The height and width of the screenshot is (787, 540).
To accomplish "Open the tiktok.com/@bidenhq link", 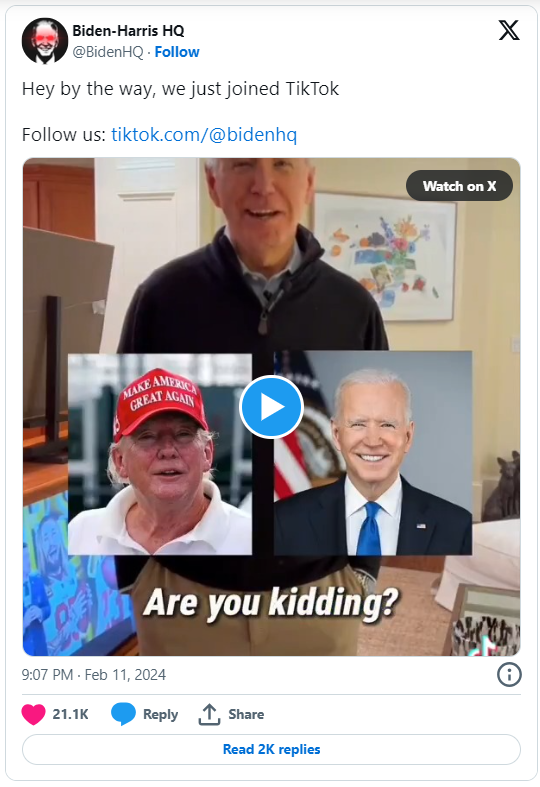I will pyautogui.click(x=204, y=135).
